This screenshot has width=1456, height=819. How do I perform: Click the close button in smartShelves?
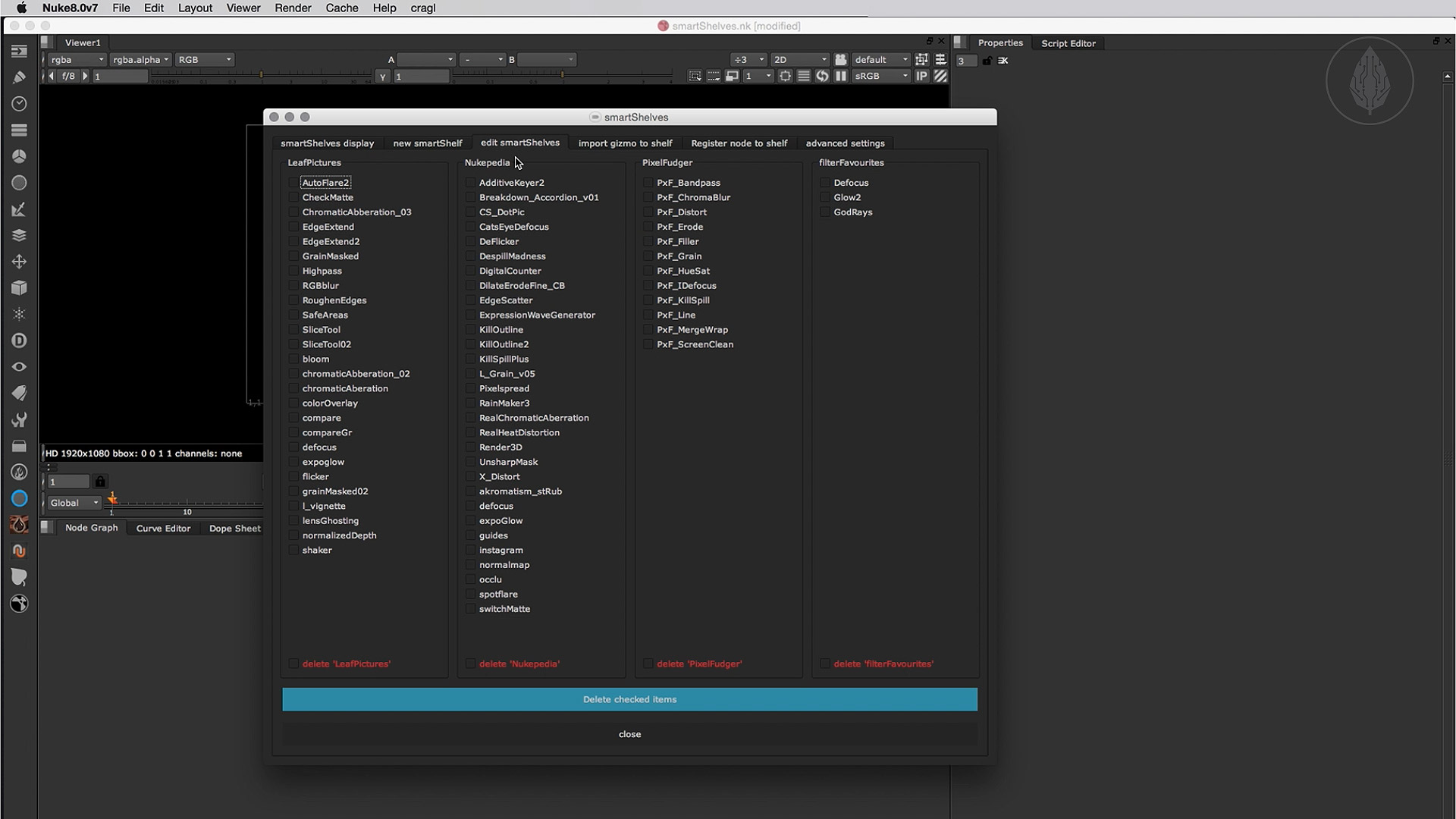[629, 734]
